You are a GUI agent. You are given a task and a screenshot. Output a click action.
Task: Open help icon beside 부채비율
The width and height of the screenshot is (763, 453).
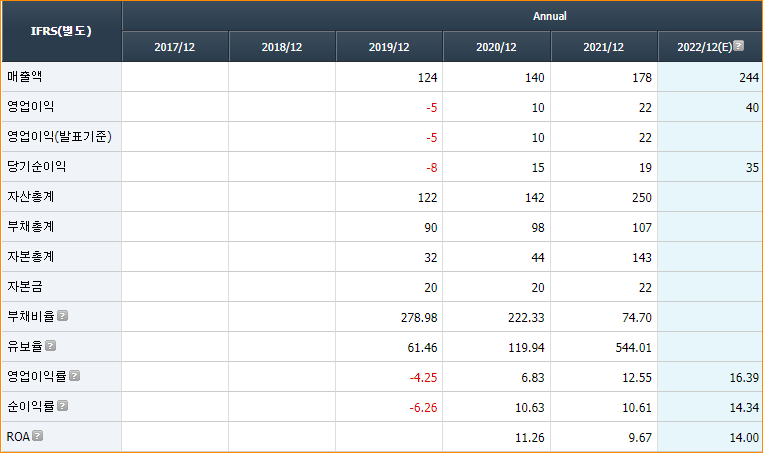[x=62, y=316]
